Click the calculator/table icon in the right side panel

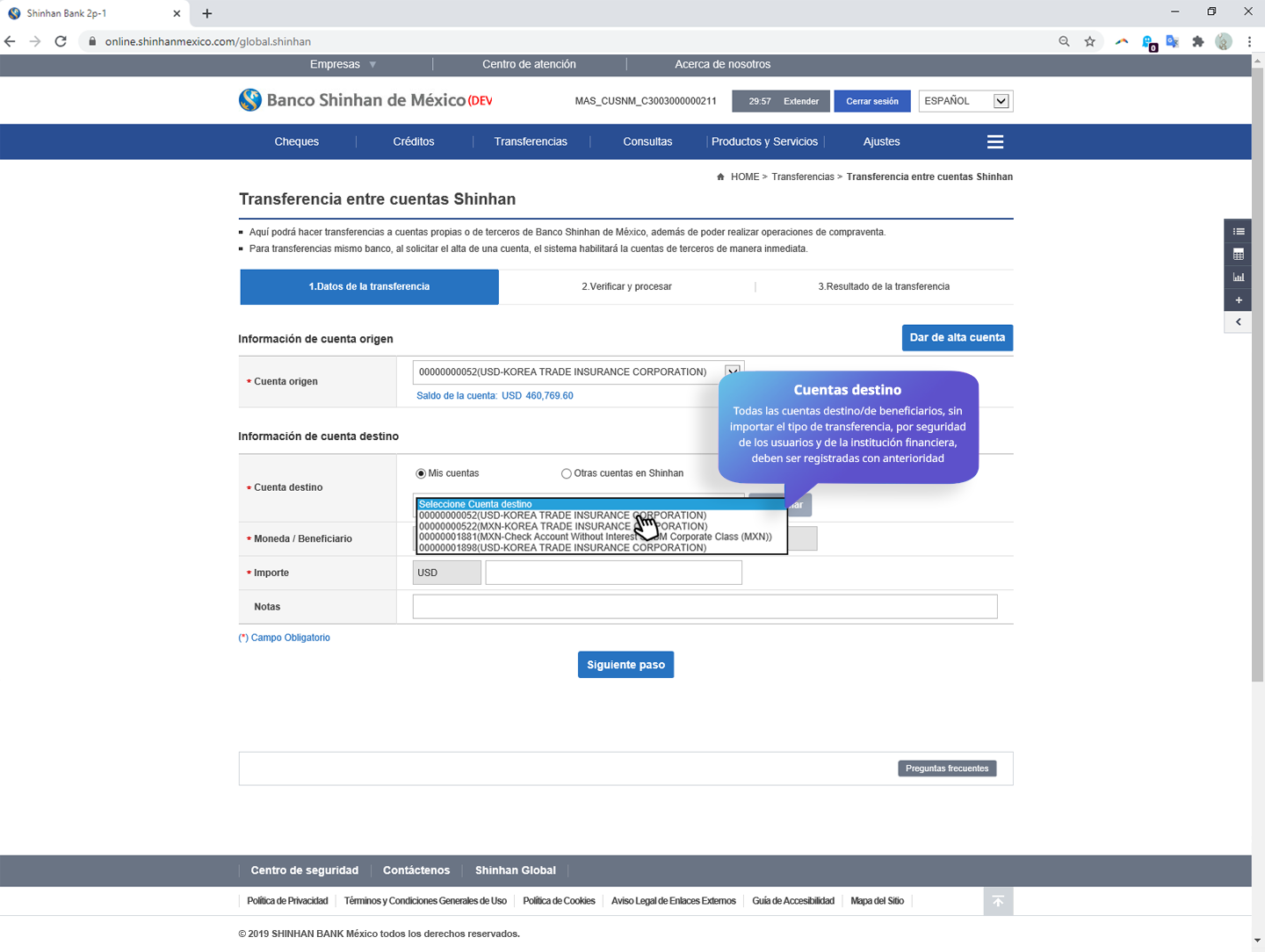pos(1239,254)
